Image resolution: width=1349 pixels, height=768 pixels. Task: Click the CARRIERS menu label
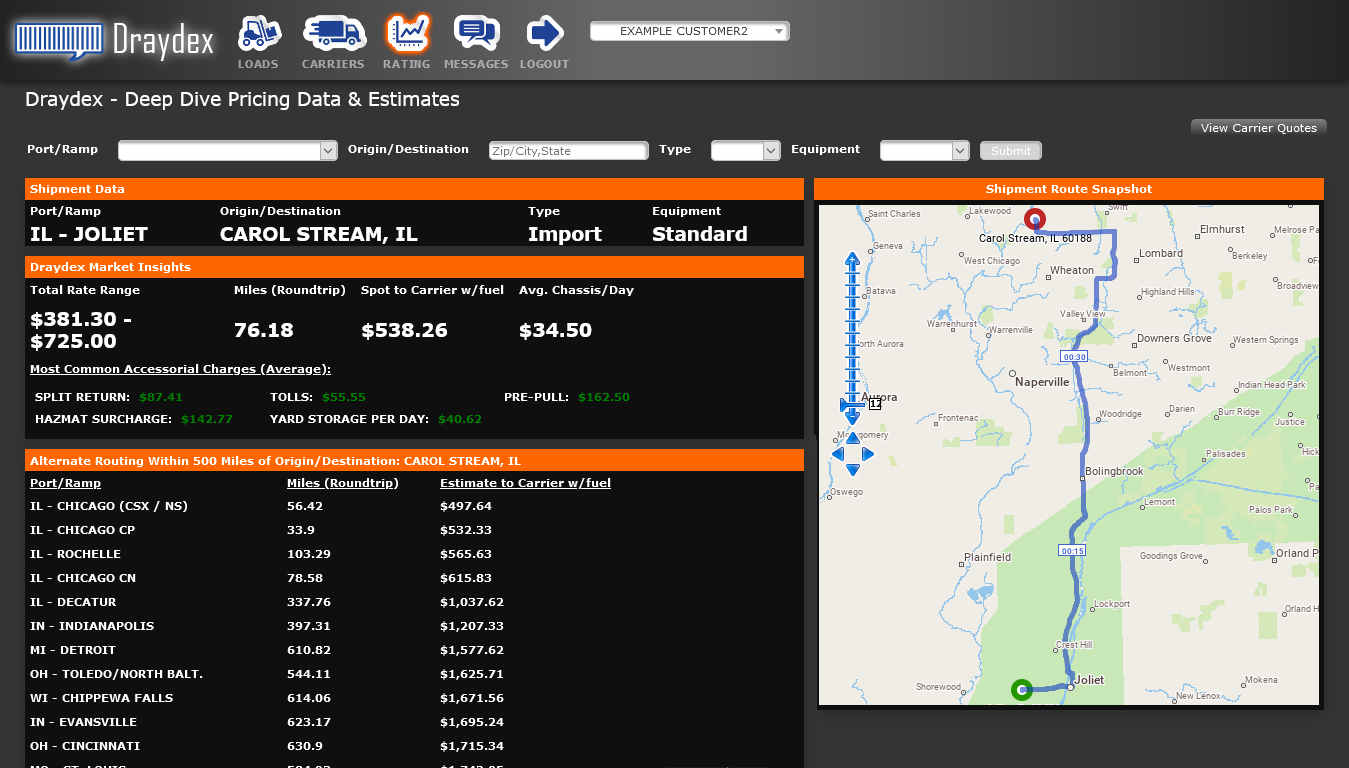tap(333, 64)
